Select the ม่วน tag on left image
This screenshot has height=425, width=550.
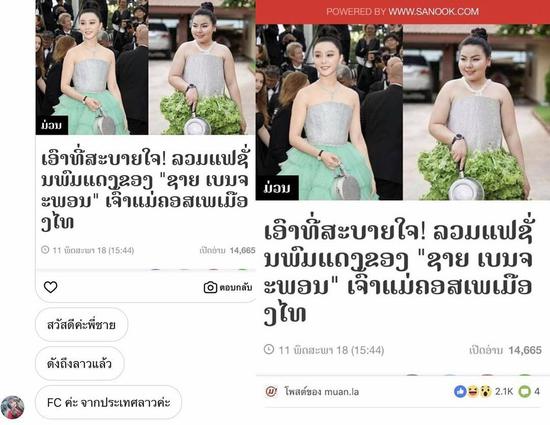52,125
